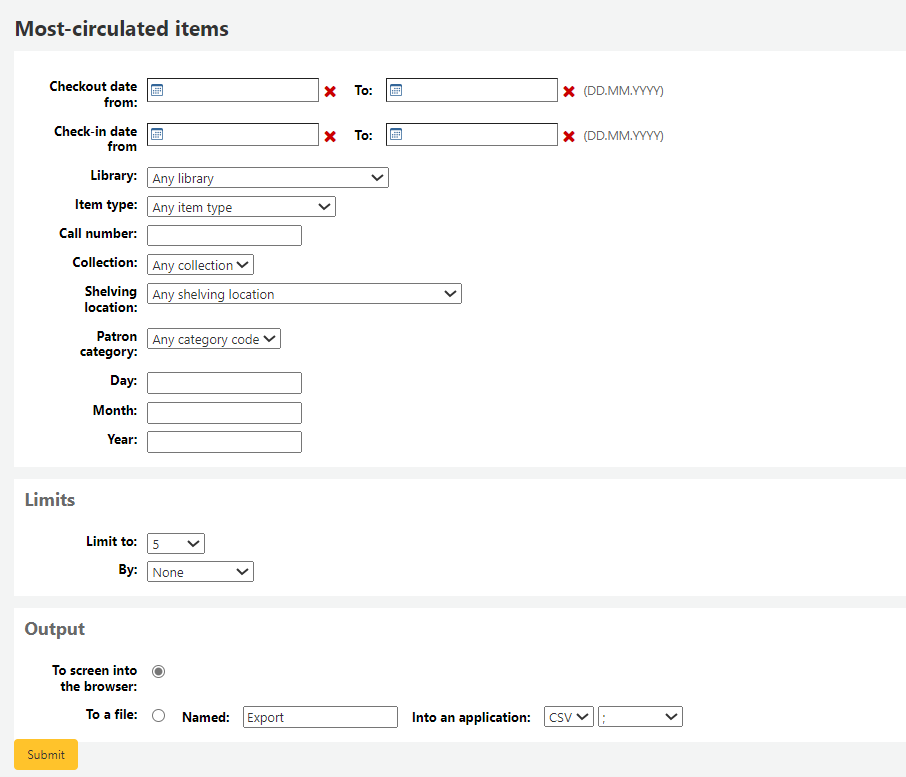The height and width of the screenshot is (777, 906).
Task: Open the Collection dropdown
Action: click(x=199, y=264)
